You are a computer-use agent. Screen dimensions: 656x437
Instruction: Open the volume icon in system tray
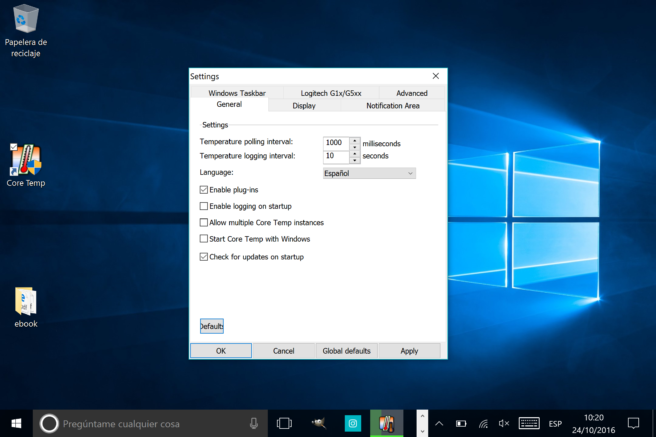(x=504, y=423)
